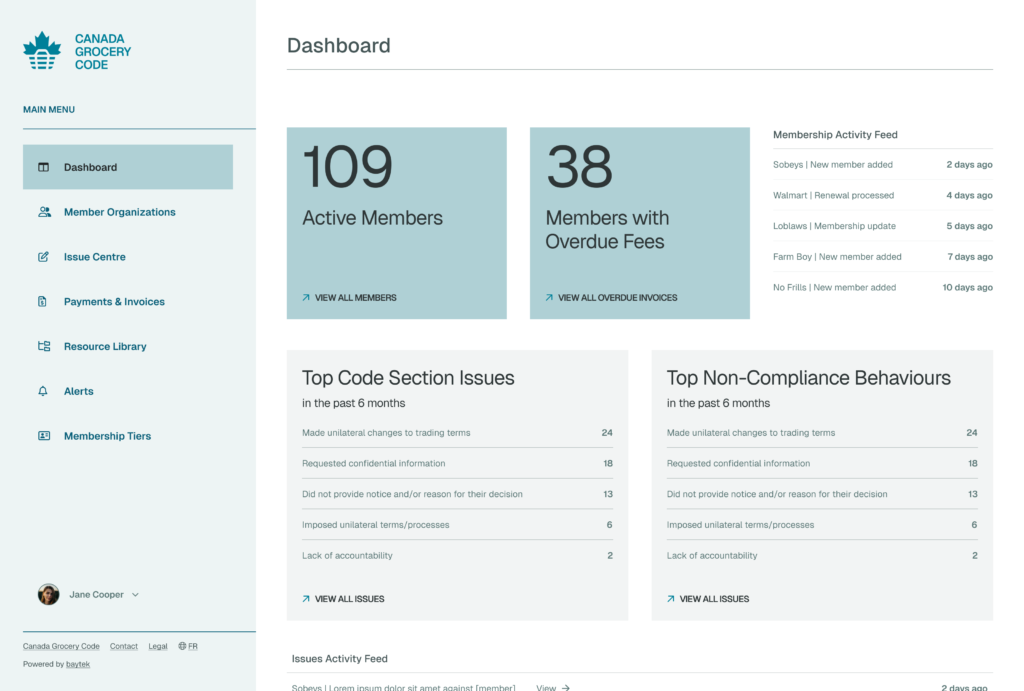Open View All Overdue Invoices link
This screenshot has height=691, width=1024.
pos(617,298)
